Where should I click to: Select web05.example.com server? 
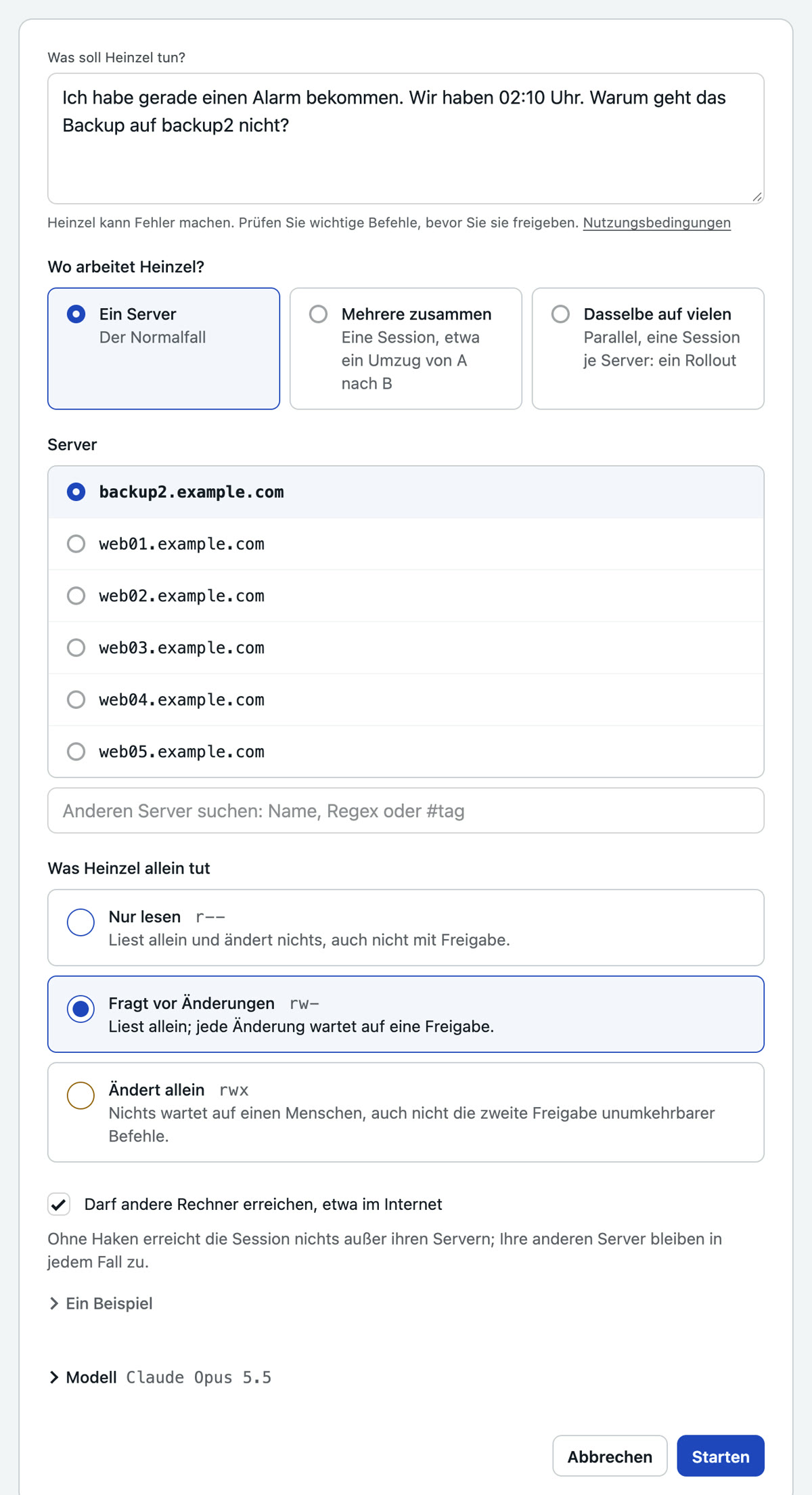tap(406, 752)
